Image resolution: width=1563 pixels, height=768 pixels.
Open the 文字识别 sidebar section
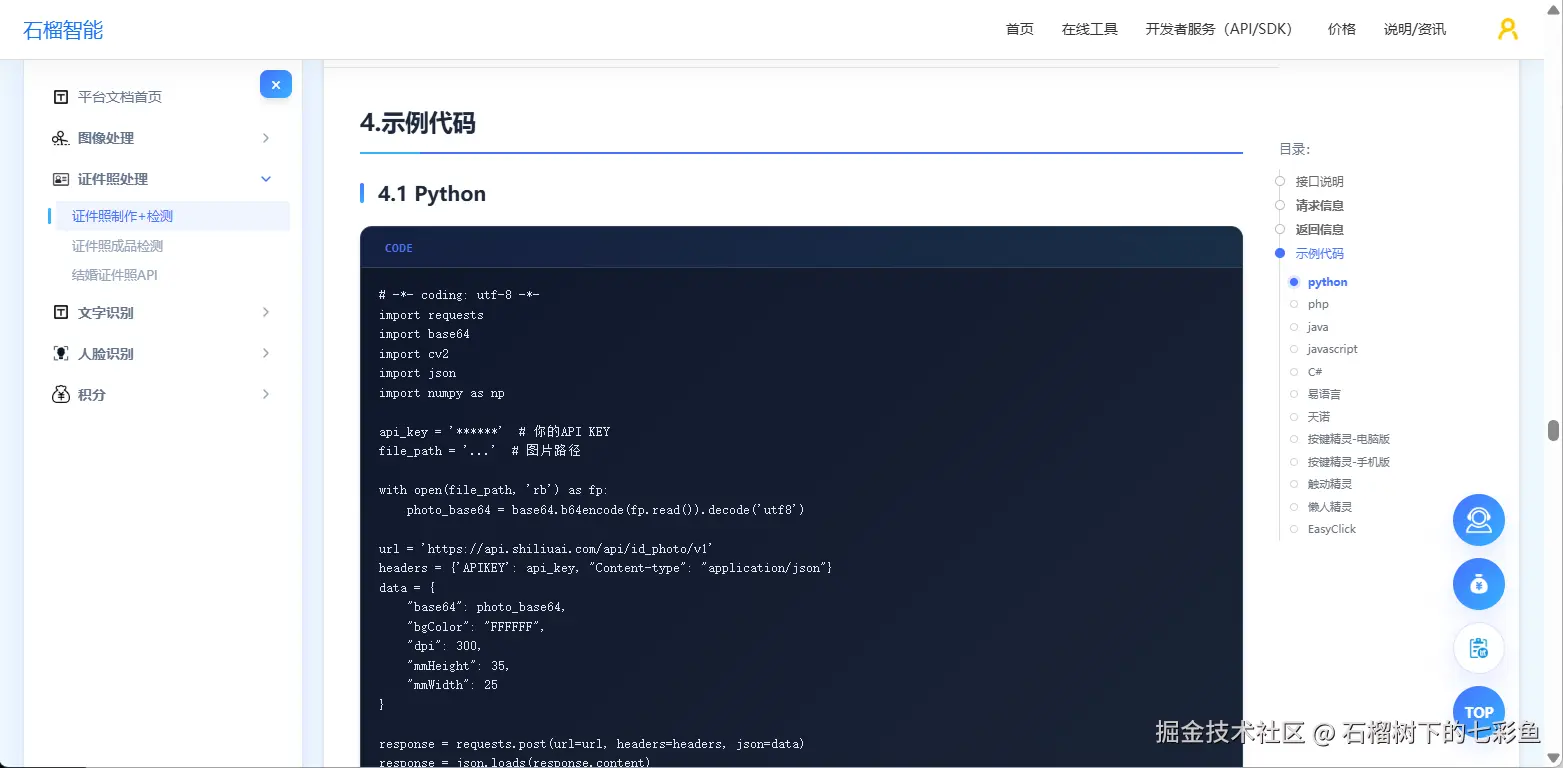(x=106, y=313)
